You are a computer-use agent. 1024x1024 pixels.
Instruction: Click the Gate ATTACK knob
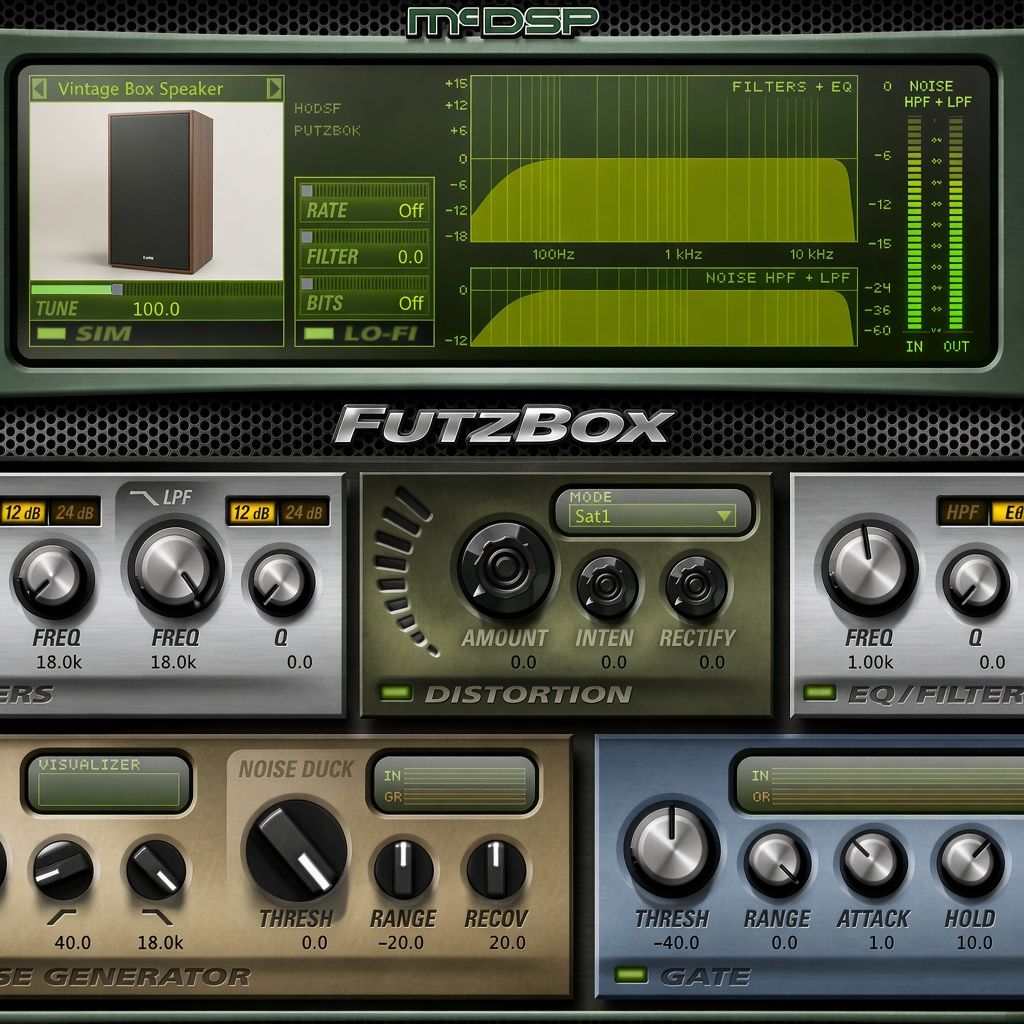point(873,863)
